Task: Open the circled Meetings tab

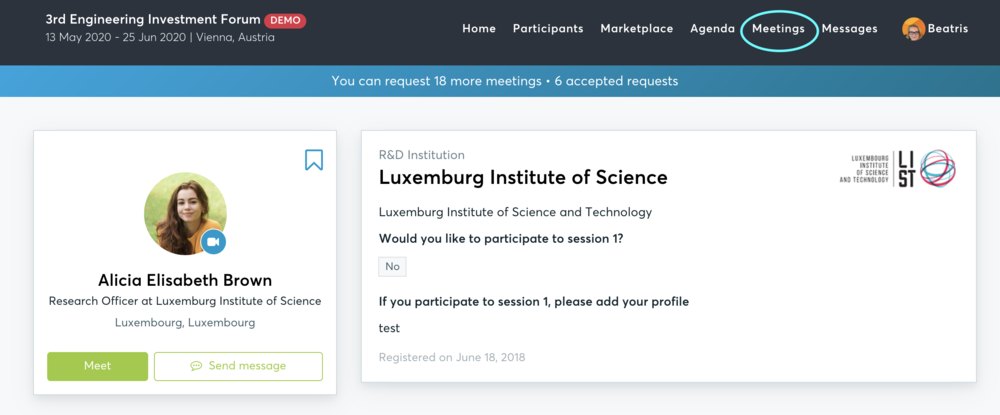Action: [778, 29]
